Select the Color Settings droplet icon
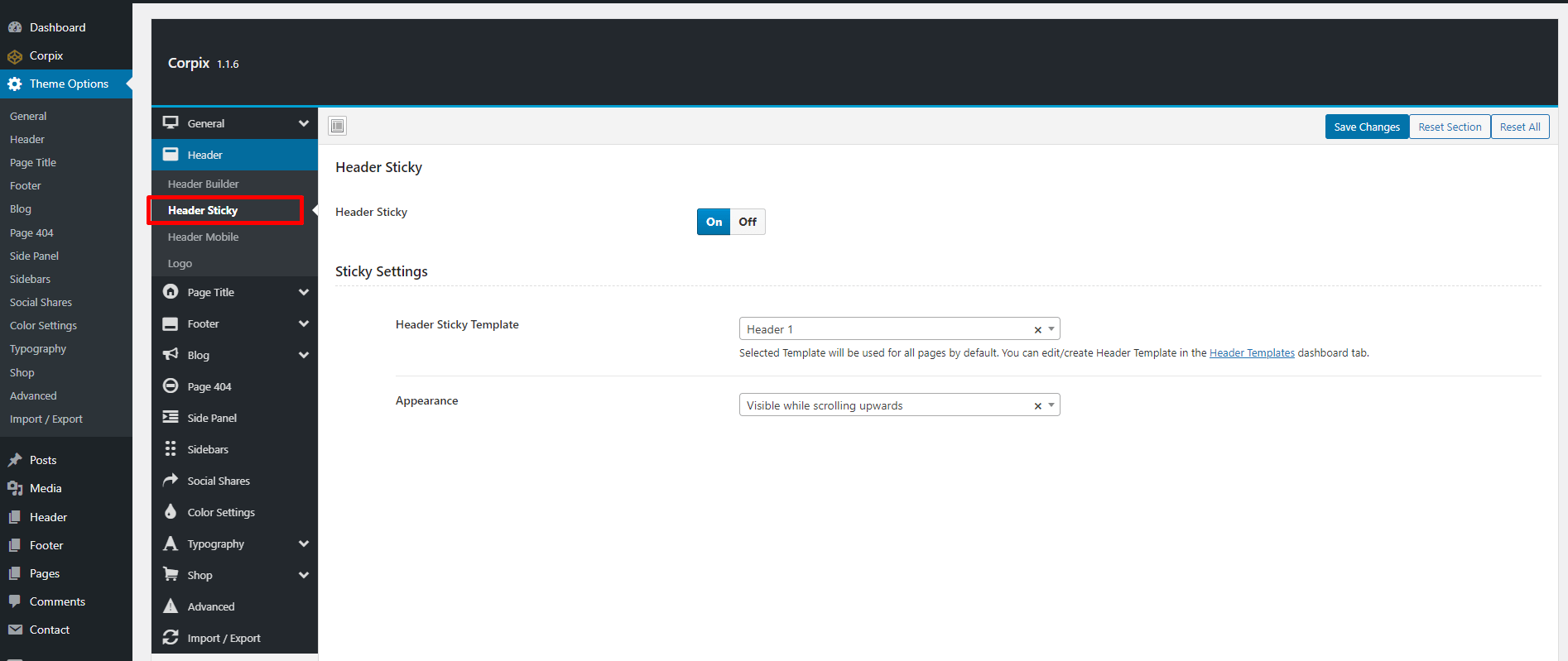1568x661 pixels. pyautogui.click(x=171, y=511)
